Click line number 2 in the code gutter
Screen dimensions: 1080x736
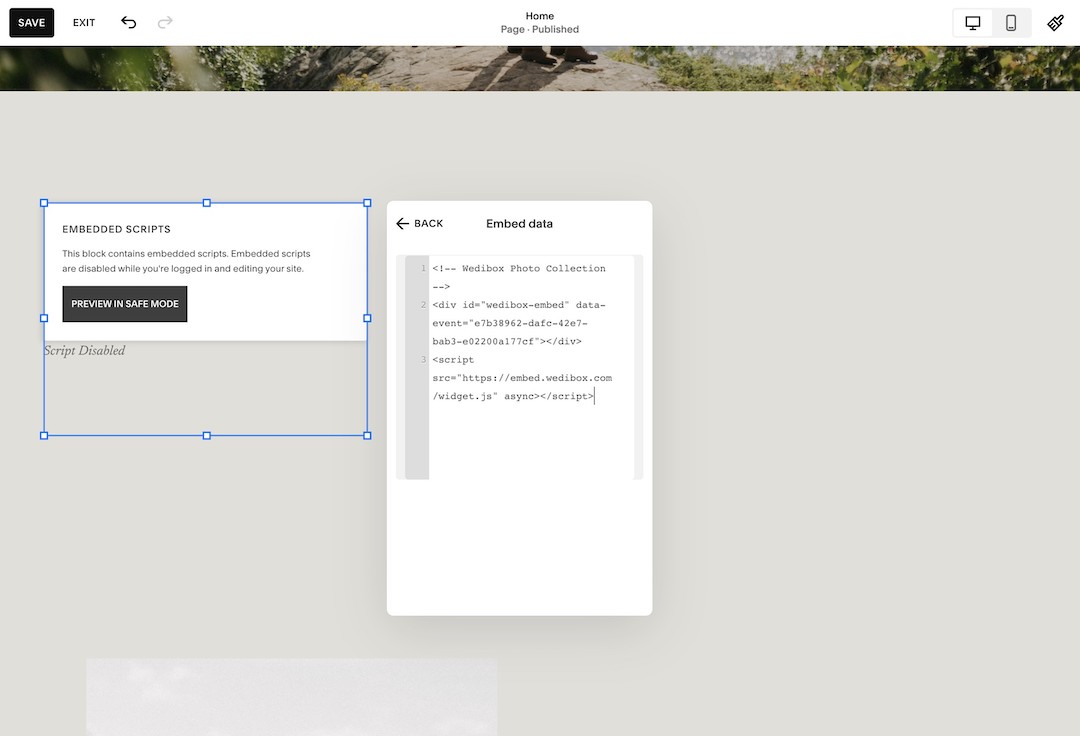click(x=423, y=305)
